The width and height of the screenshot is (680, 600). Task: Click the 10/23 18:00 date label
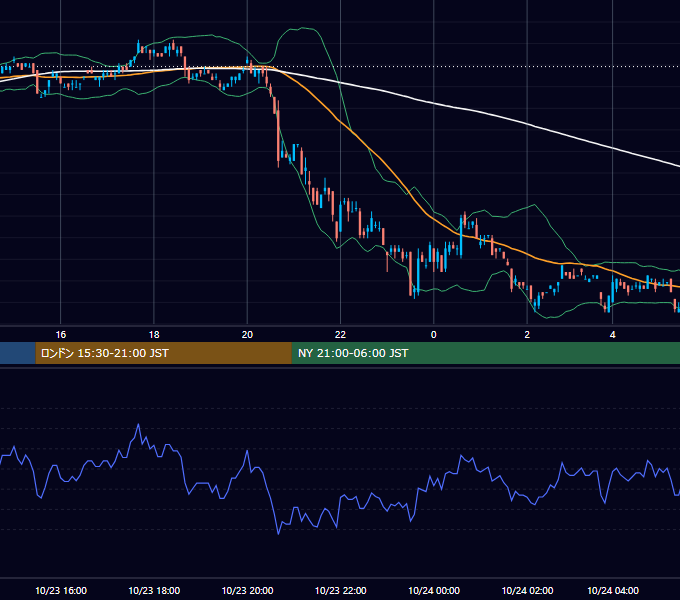click(x=154, y=590)
